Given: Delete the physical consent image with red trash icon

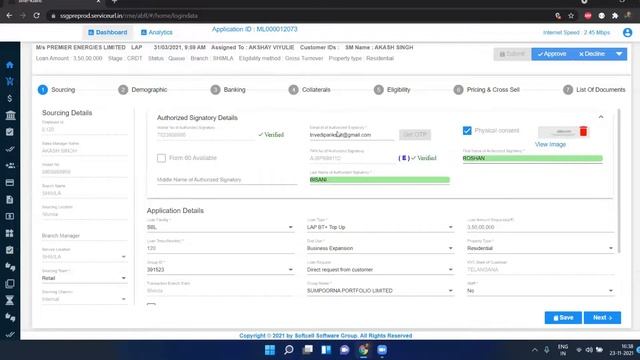Looking at the screenshot, I should 583,131.
